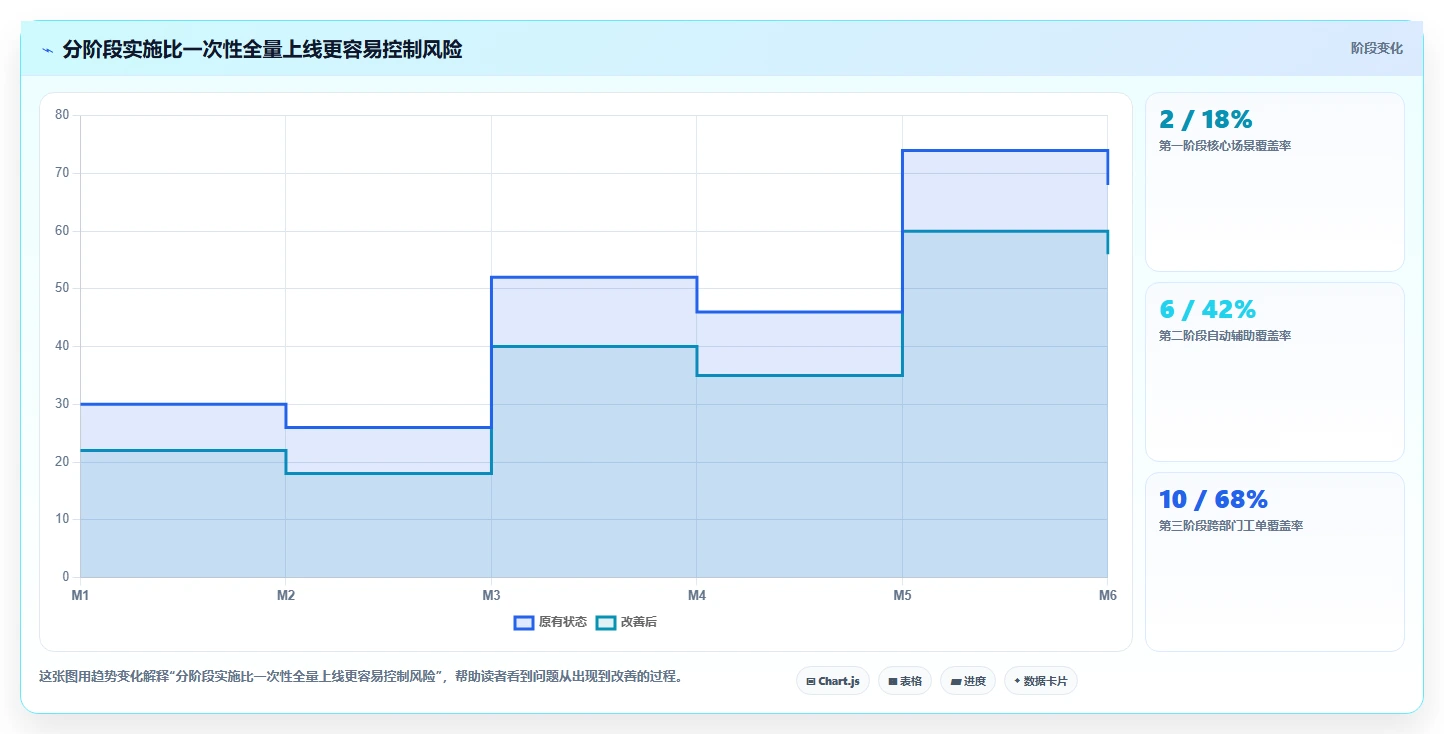
Task: Click the lightning icon beside the title
Action: point(47,50)
